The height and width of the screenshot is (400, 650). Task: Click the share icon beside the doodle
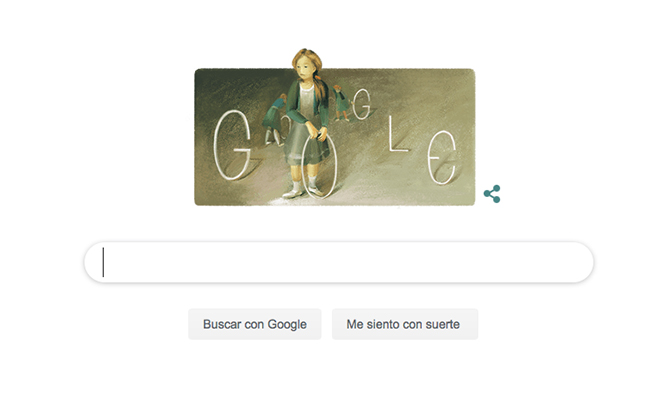click(x=492, y=194)
